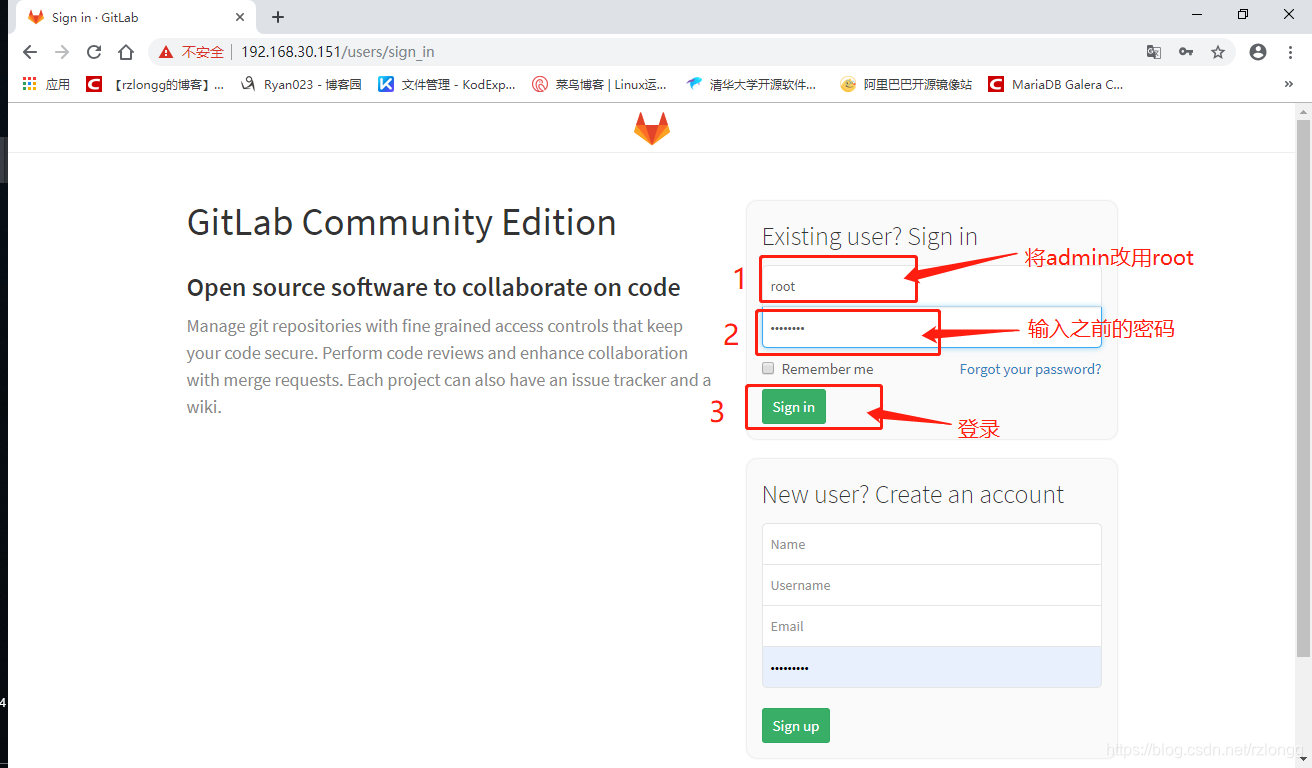The height and width of the screenshot is (768, 1312).
Task: Click the green Sign in button
Action: [794, 407]
